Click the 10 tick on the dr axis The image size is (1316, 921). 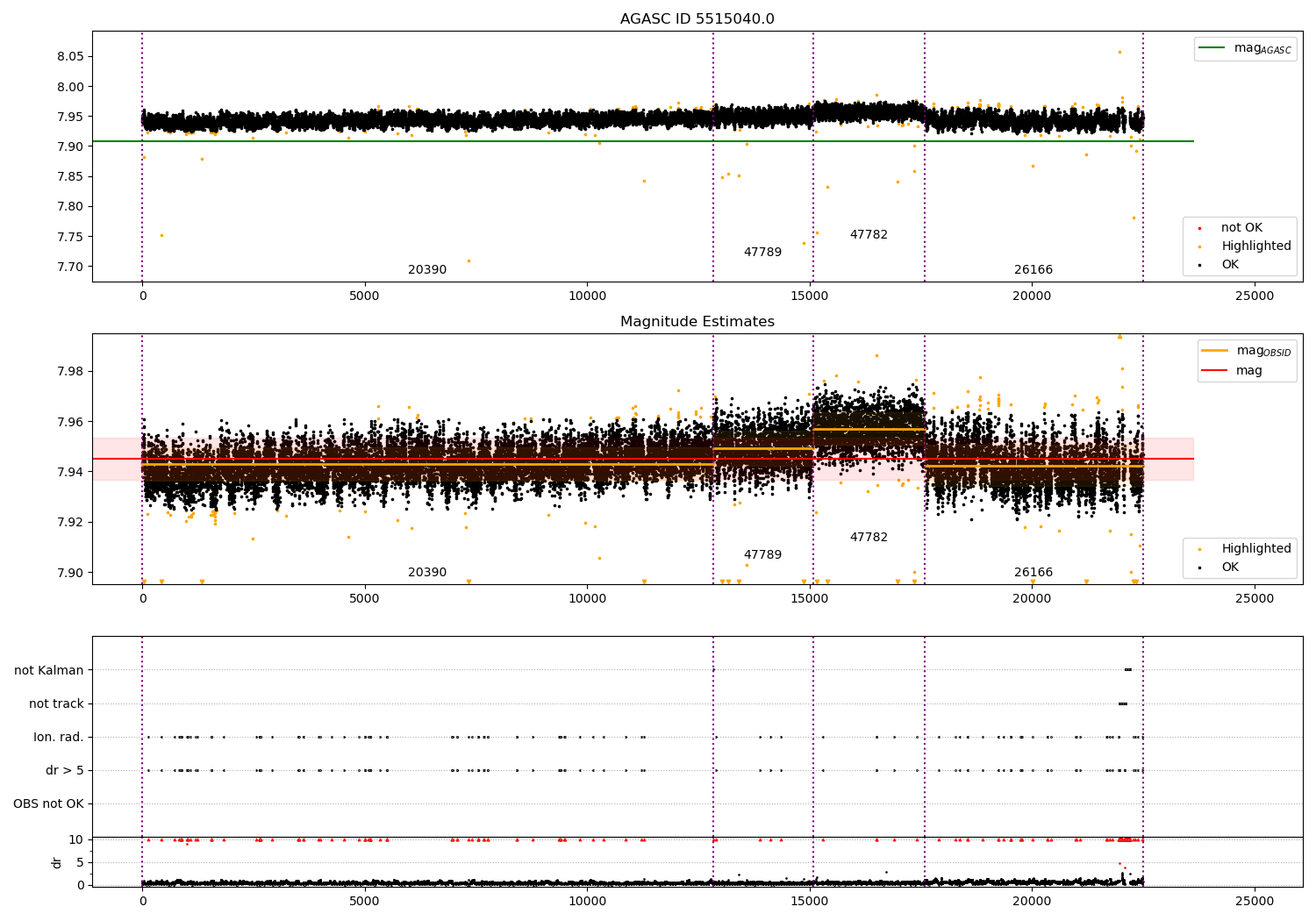(76, 839)
